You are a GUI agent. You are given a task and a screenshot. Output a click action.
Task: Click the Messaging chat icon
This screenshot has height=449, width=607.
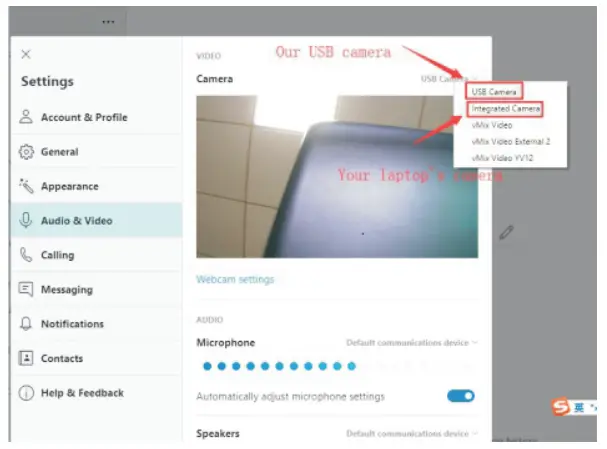click(x=26, y=289)
